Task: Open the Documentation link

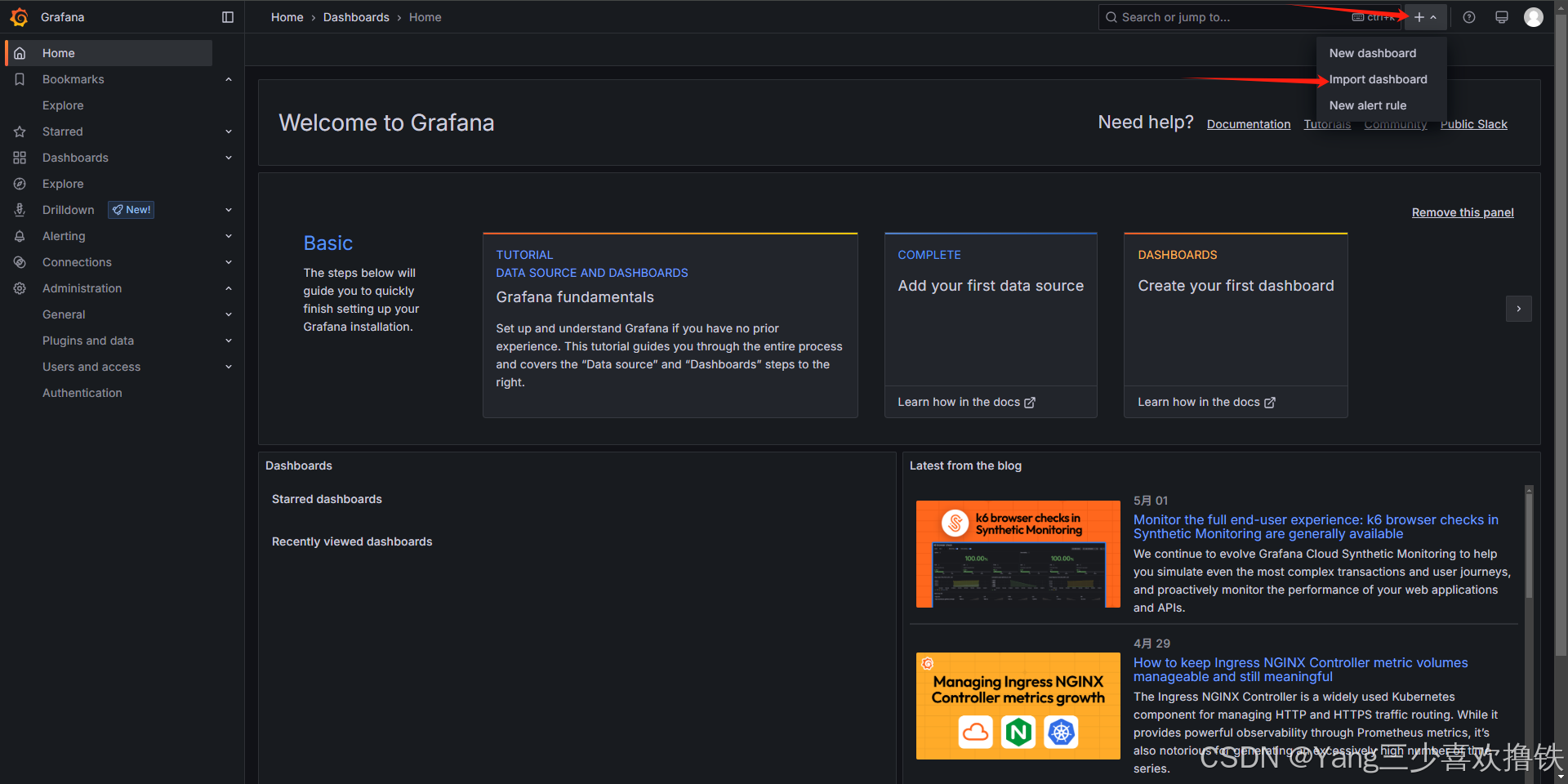Action: click(1249, 124)
